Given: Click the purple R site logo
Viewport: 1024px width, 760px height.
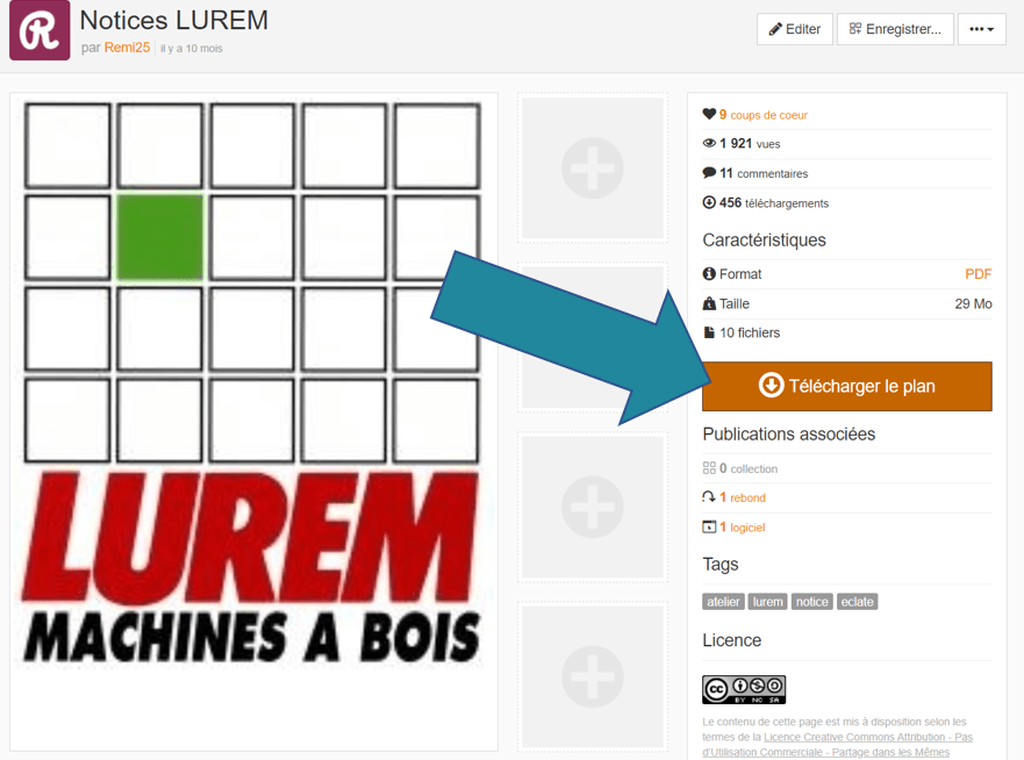Looking at the screenshot, I should click(40, 30).
